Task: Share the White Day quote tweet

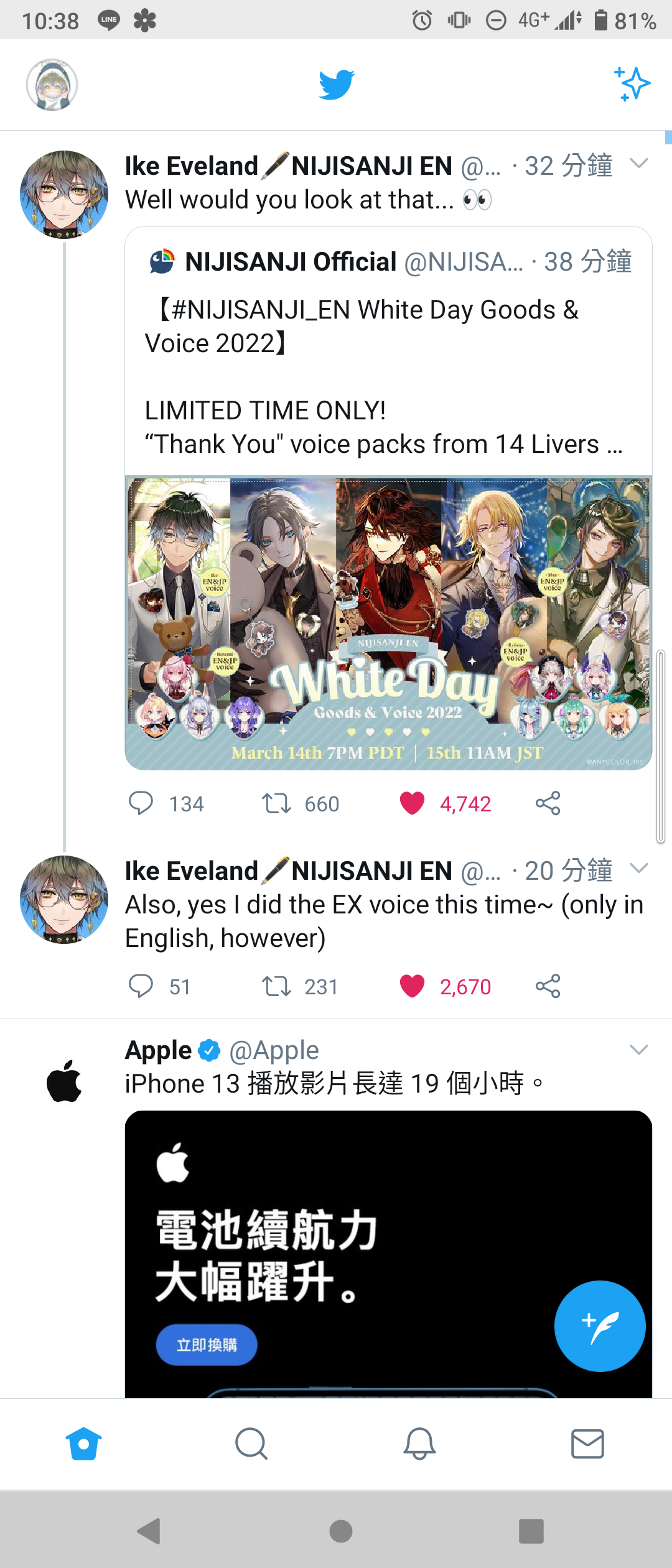Action: click(x=548, y=803)
